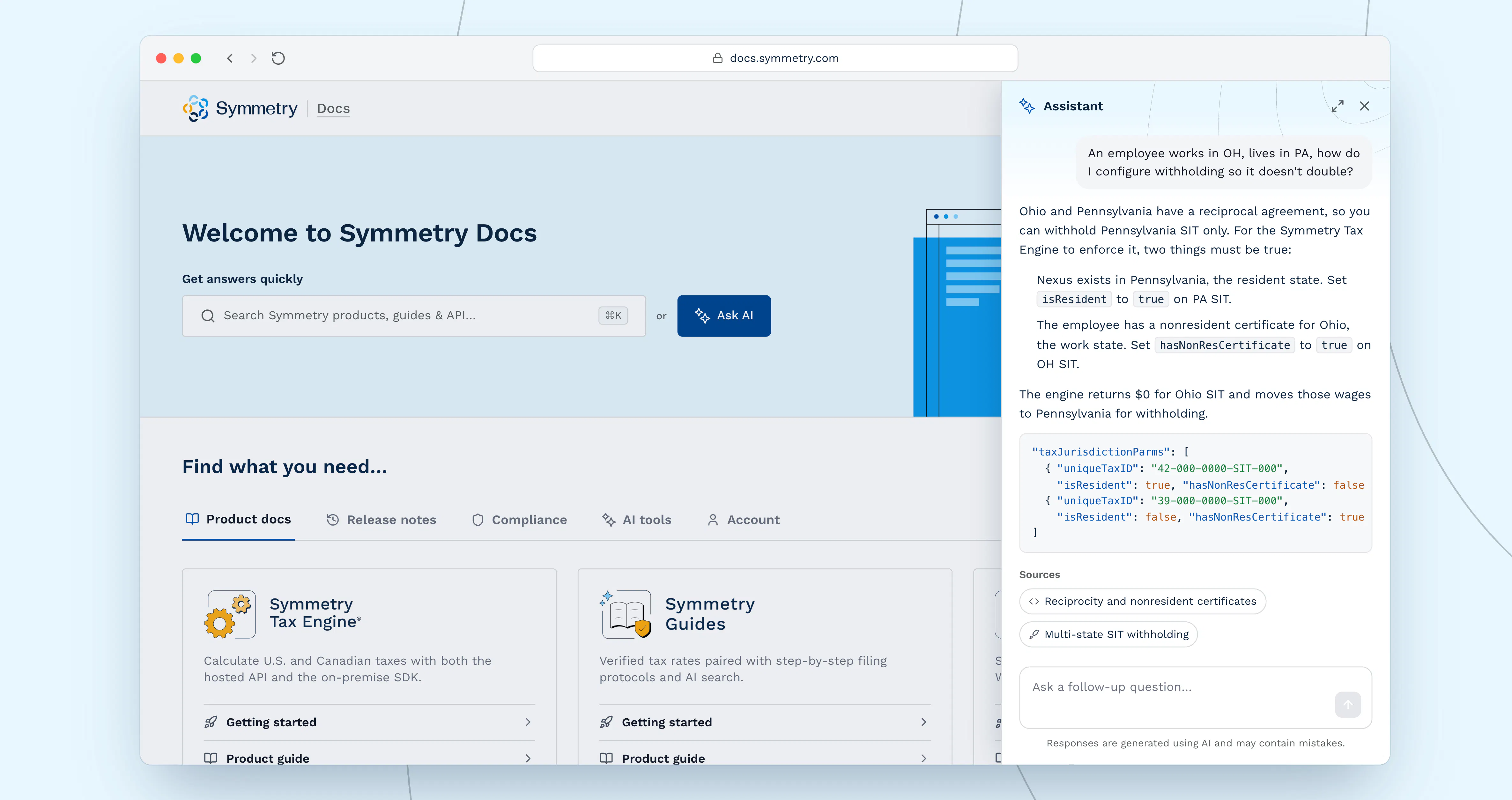Expand Tax Engine Getting started chevron

click(x=528, y=722)
